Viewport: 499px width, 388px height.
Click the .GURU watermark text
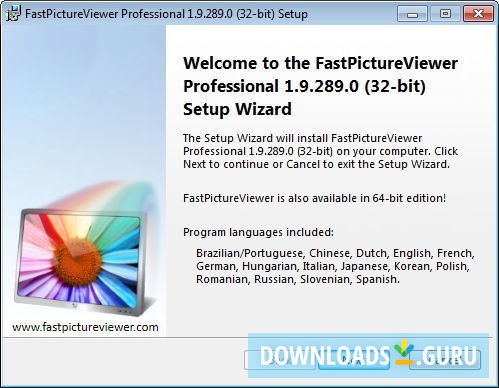pos(447,356)
